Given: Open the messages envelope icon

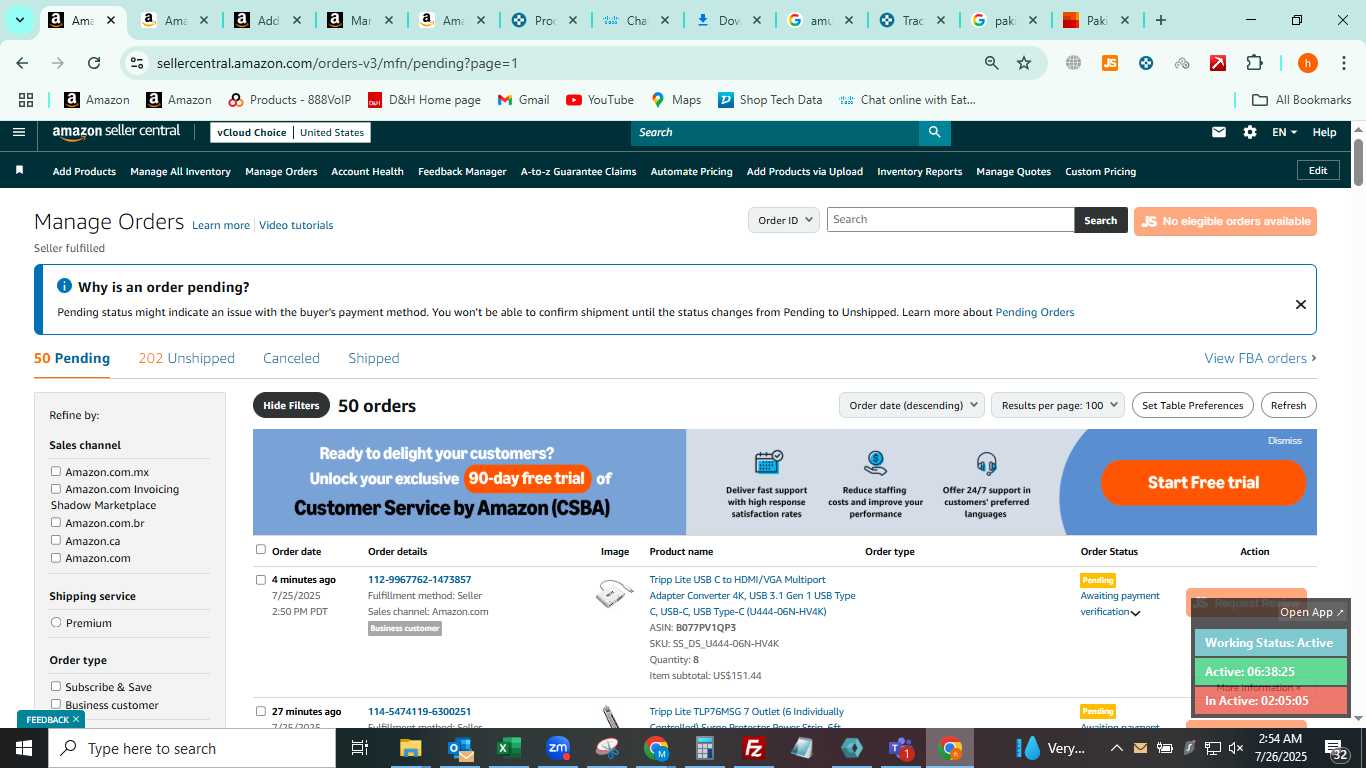Looking at the screenshot, I should click(1219, 132).
